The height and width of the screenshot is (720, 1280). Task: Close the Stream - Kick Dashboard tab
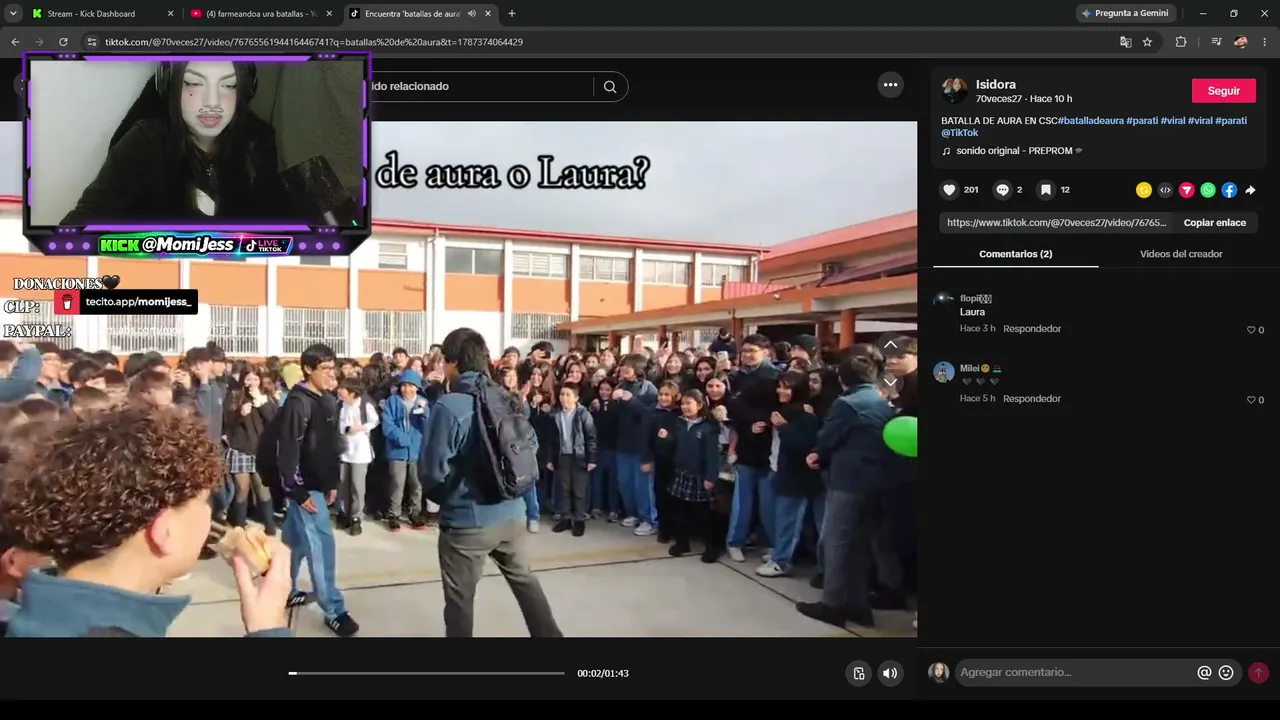pyautogui.click(x=170, y=14)
